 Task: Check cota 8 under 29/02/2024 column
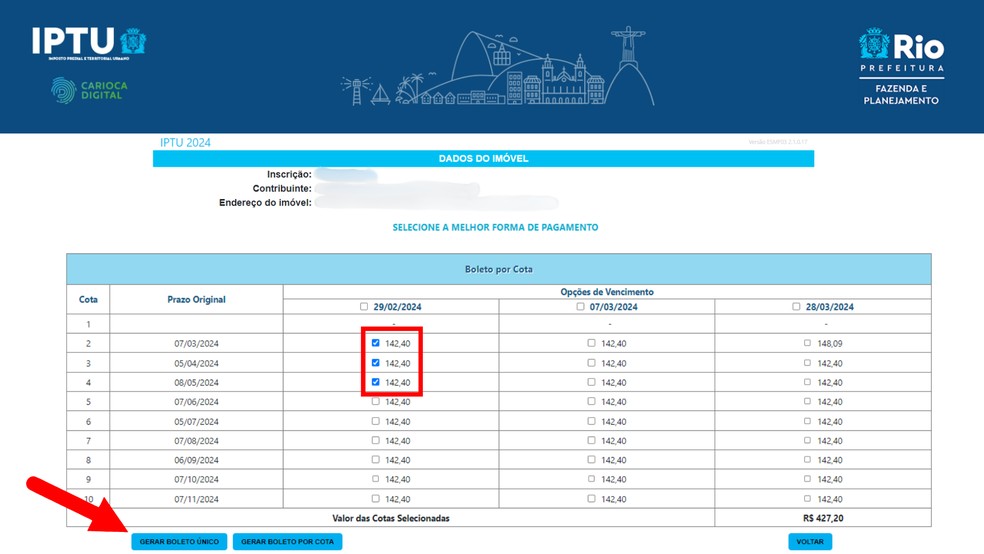(x=375, y=460)
